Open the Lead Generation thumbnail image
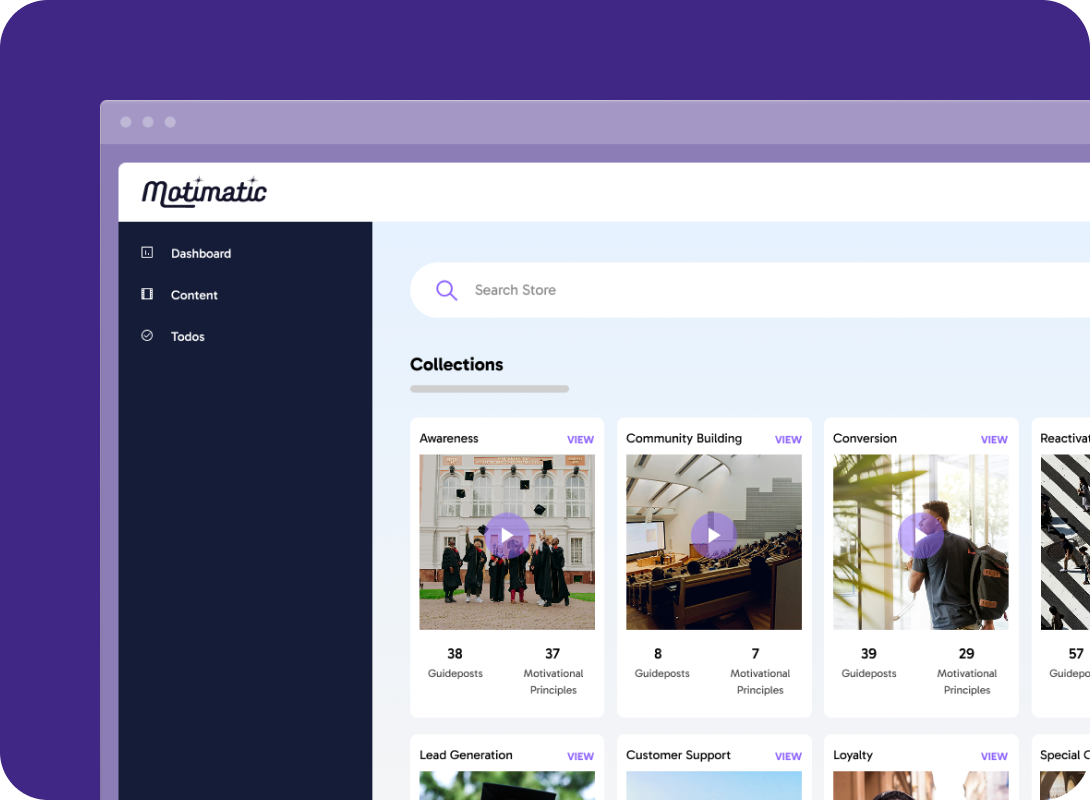 point(507,785)
